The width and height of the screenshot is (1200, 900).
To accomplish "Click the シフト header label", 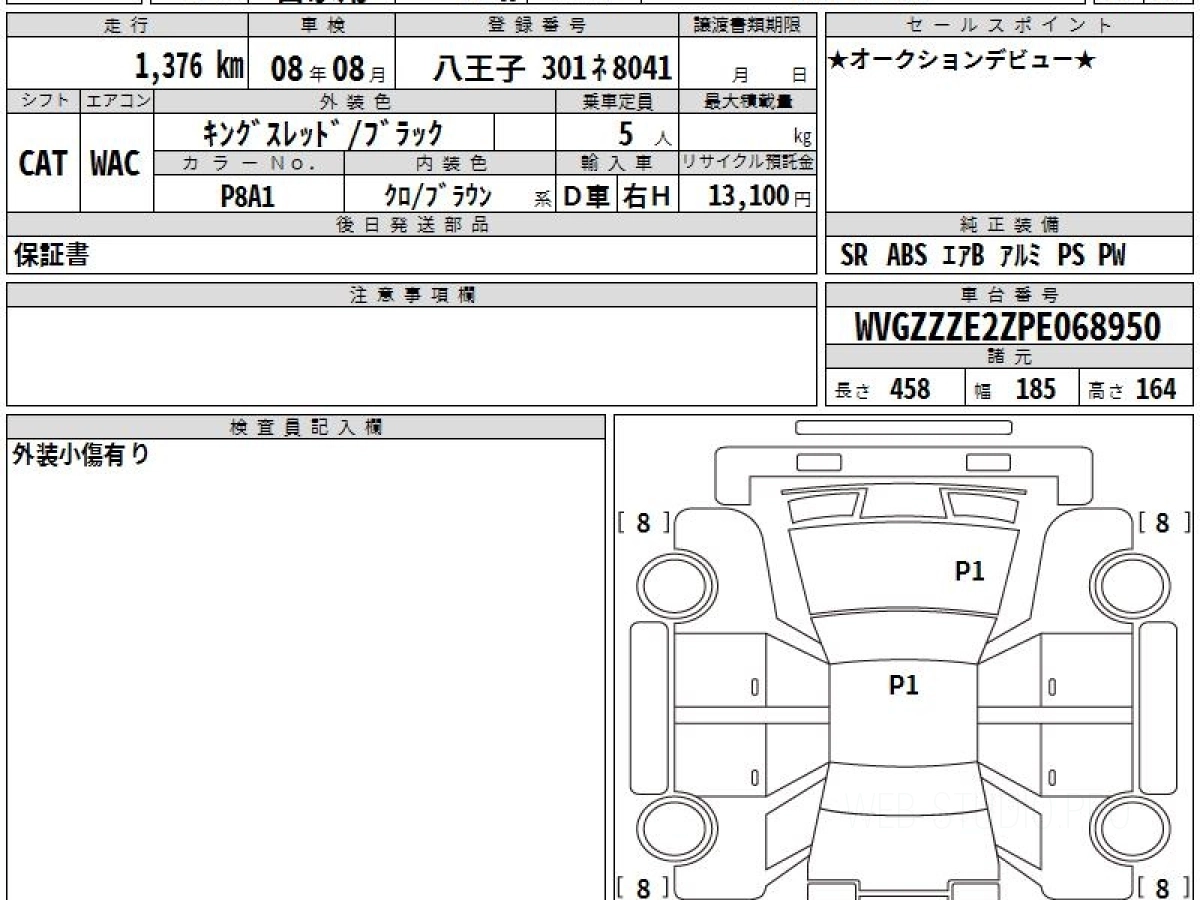I will click(43, 101).
